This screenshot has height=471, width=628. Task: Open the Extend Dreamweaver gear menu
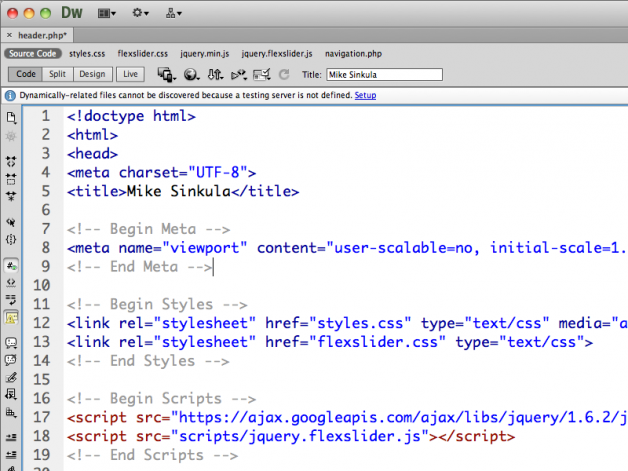(140, 13)
